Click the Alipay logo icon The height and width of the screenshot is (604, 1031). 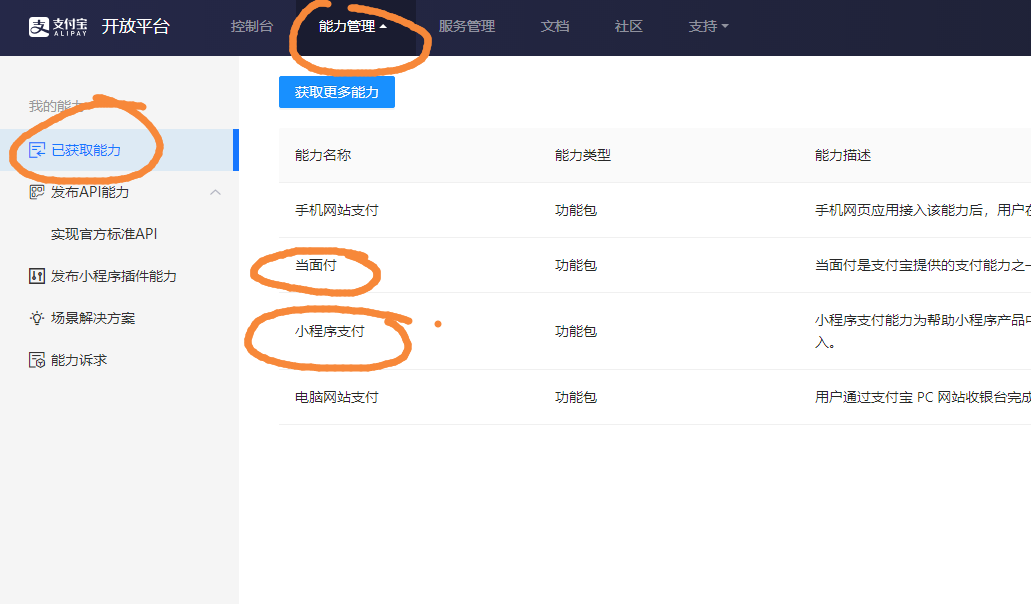[39, 26]
